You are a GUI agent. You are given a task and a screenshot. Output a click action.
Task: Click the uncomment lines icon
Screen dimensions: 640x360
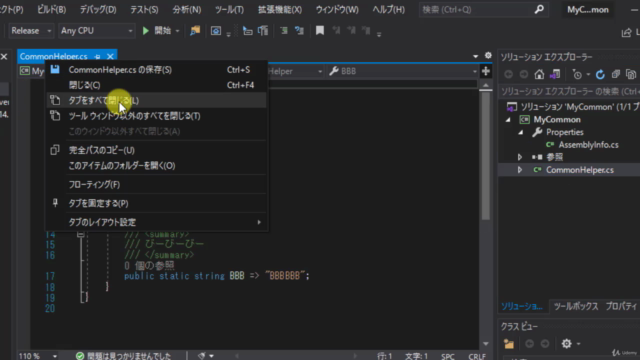tap(299, 31)
